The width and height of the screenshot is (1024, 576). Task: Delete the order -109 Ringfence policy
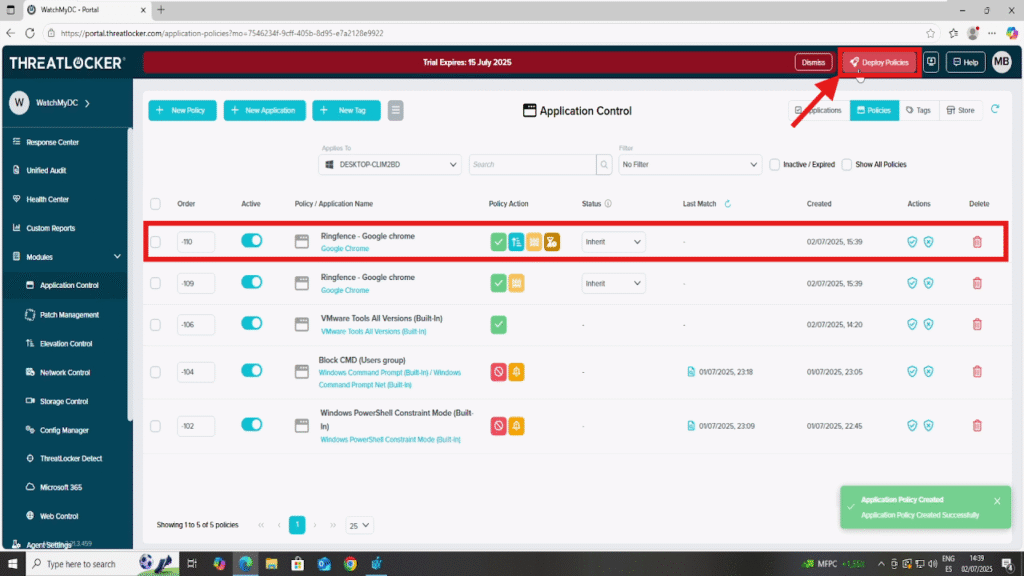click(977, 283)
